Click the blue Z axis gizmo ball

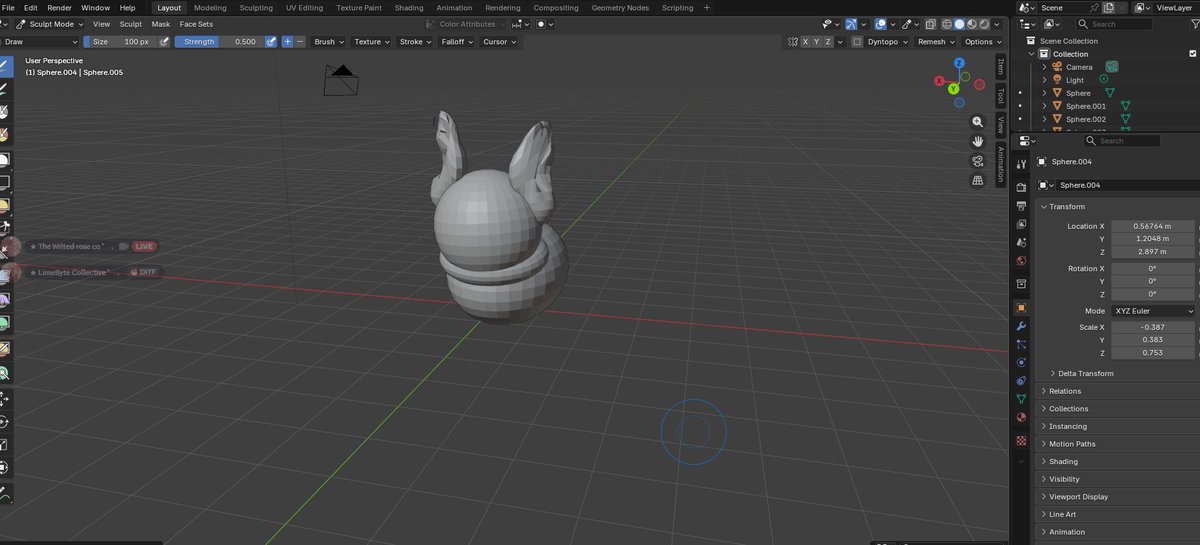click(x=958, y=63)
